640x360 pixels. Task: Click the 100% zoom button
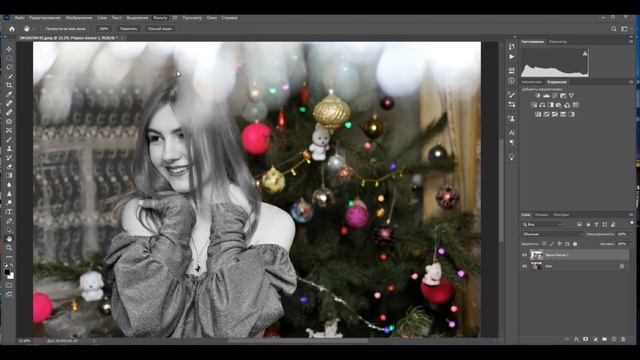coord(104,29)
